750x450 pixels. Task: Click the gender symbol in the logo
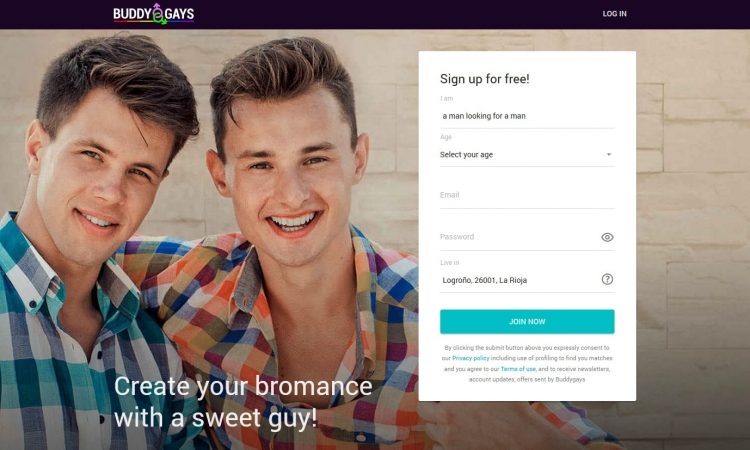click(x=158, y=14)
